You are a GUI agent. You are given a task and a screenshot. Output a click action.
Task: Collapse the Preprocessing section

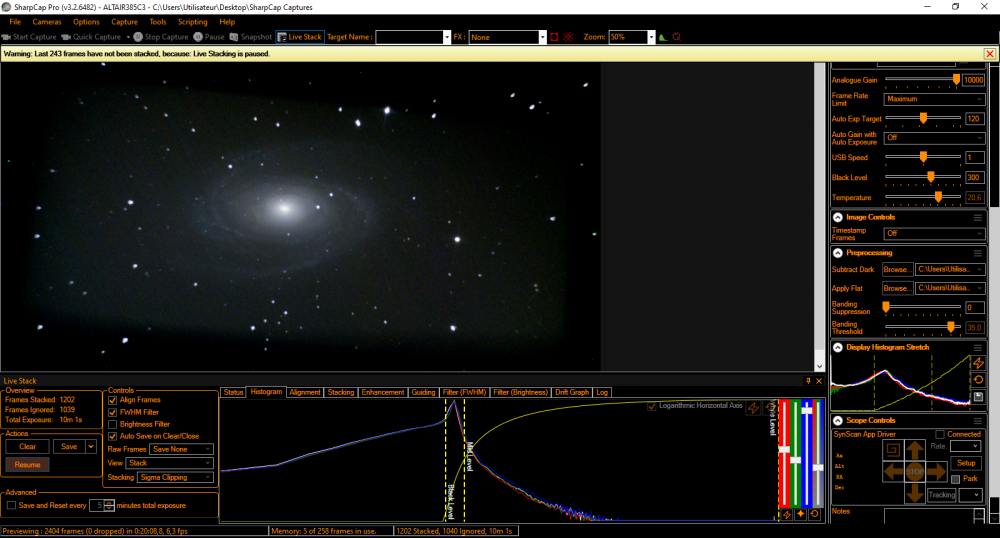coord(838,253)
